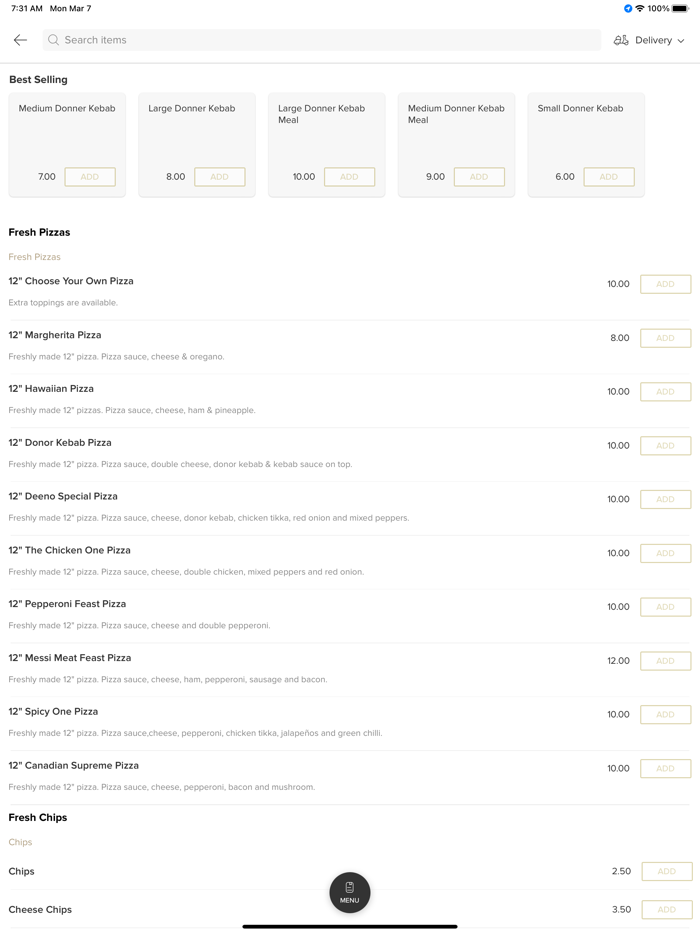This screenshot has height=934, width=700.
Task: Add 12" Margherita Pizza to order
Action: click(x=665, y=338)
